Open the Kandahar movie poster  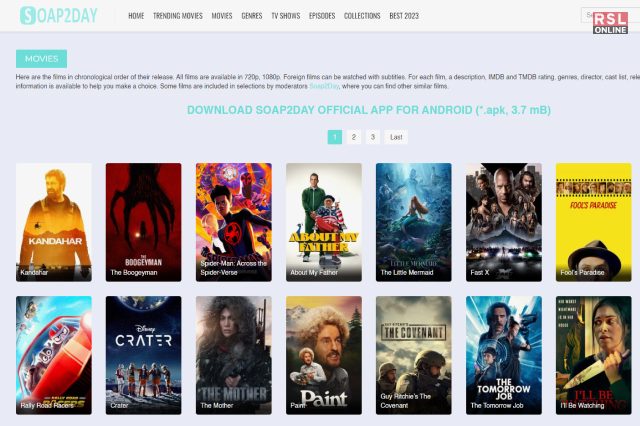54,222
